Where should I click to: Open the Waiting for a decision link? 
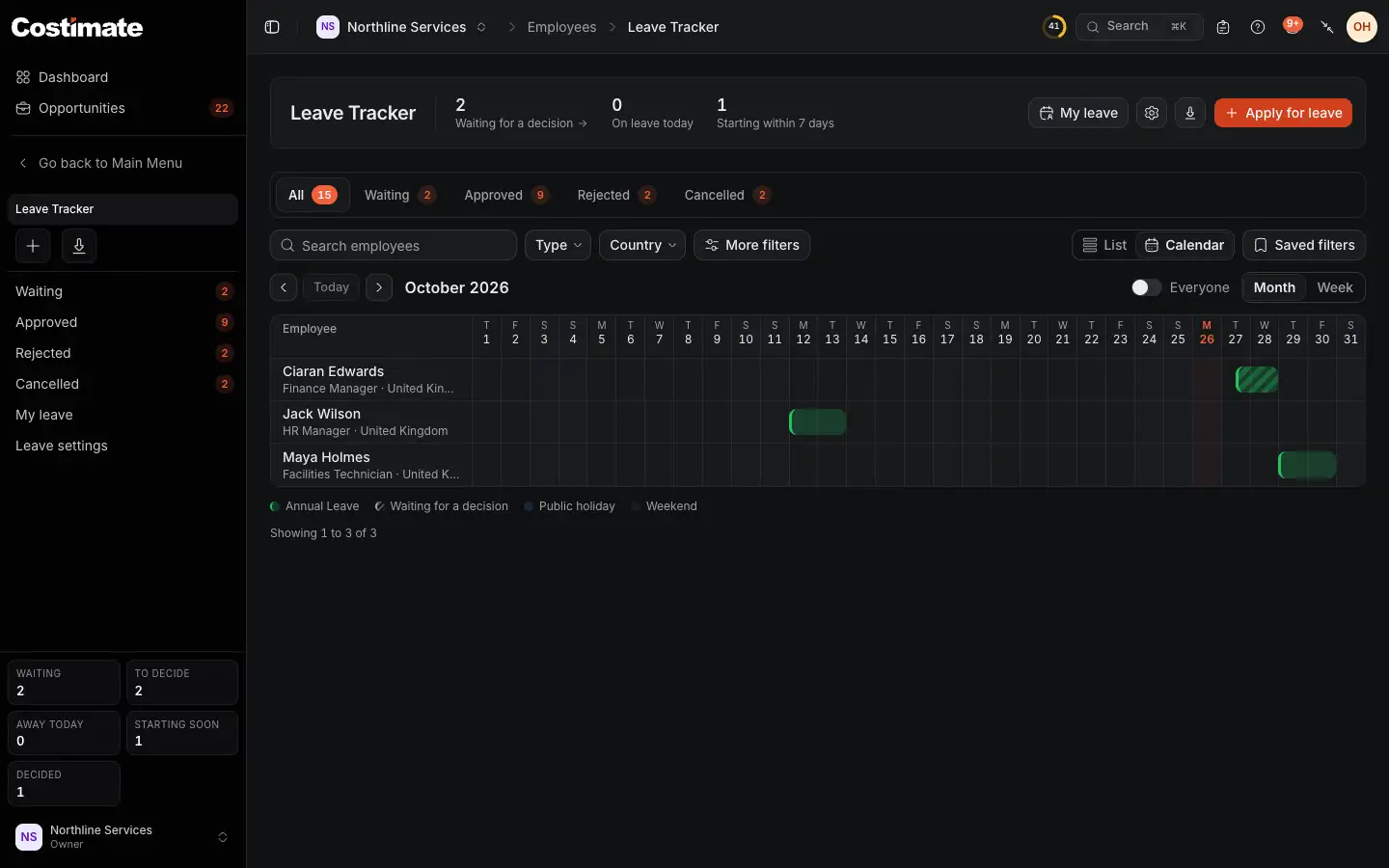(521, 123)
